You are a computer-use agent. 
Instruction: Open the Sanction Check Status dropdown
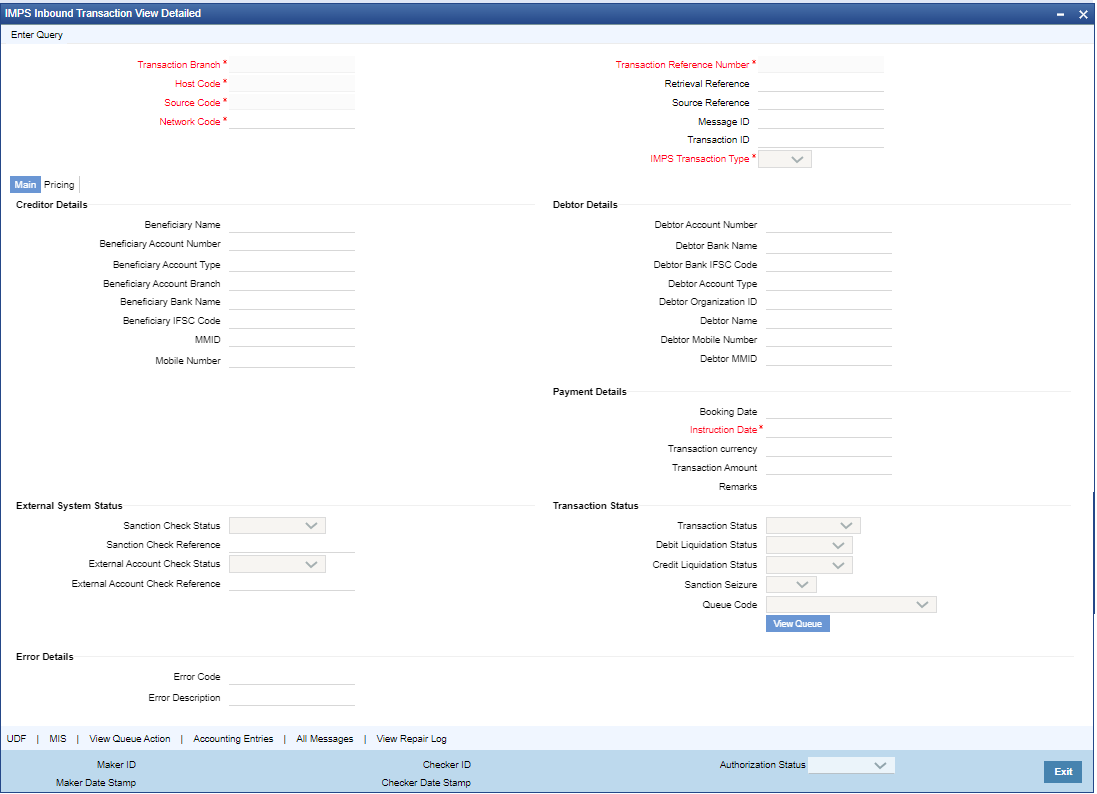pos(277,525)
